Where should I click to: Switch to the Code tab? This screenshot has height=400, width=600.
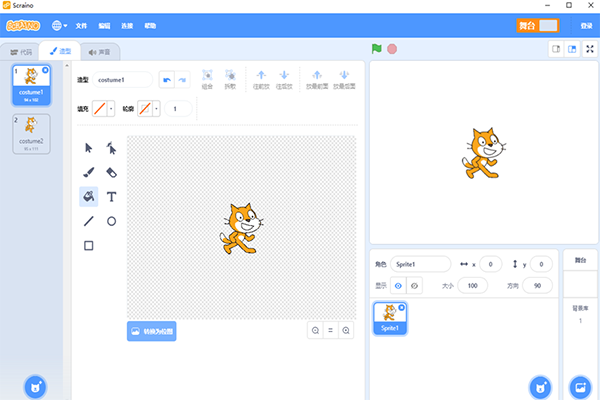click(x=21, y=52)
